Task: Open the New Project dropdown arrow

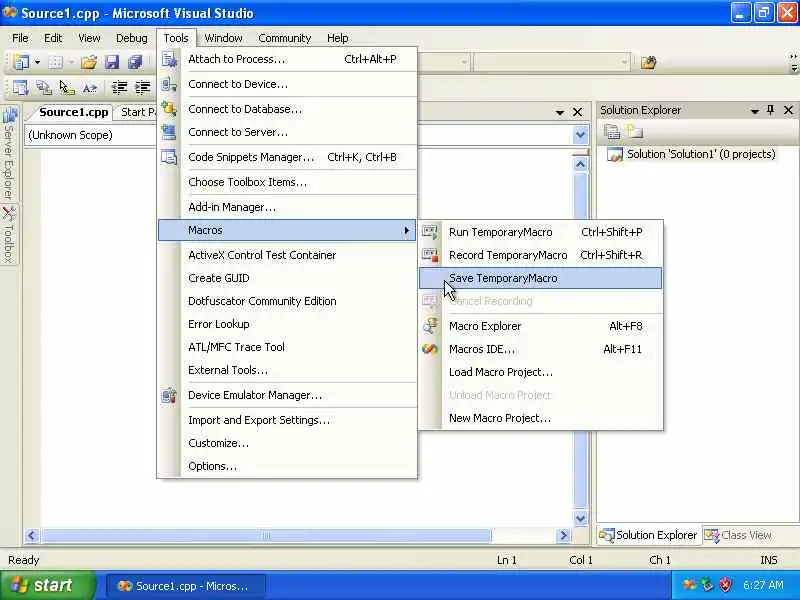Action: 37,62
